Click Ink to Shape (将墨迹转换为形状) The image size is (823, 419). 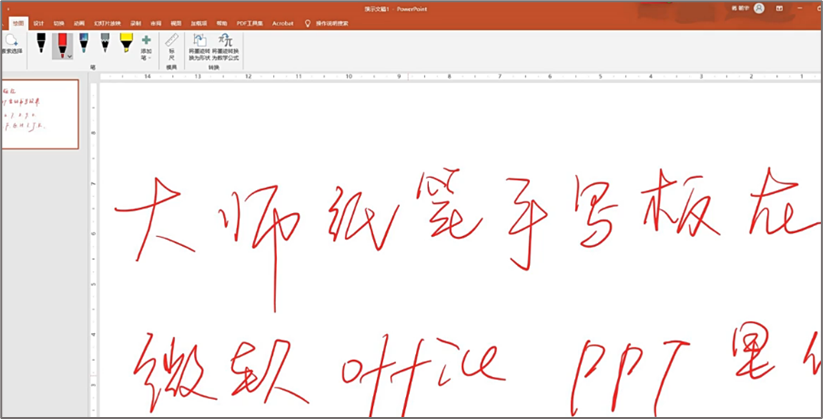coord(199,47)
